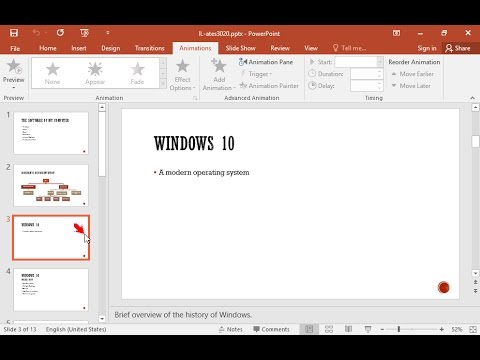Select slide 2 org chart thumbnail

pos(51,185)
